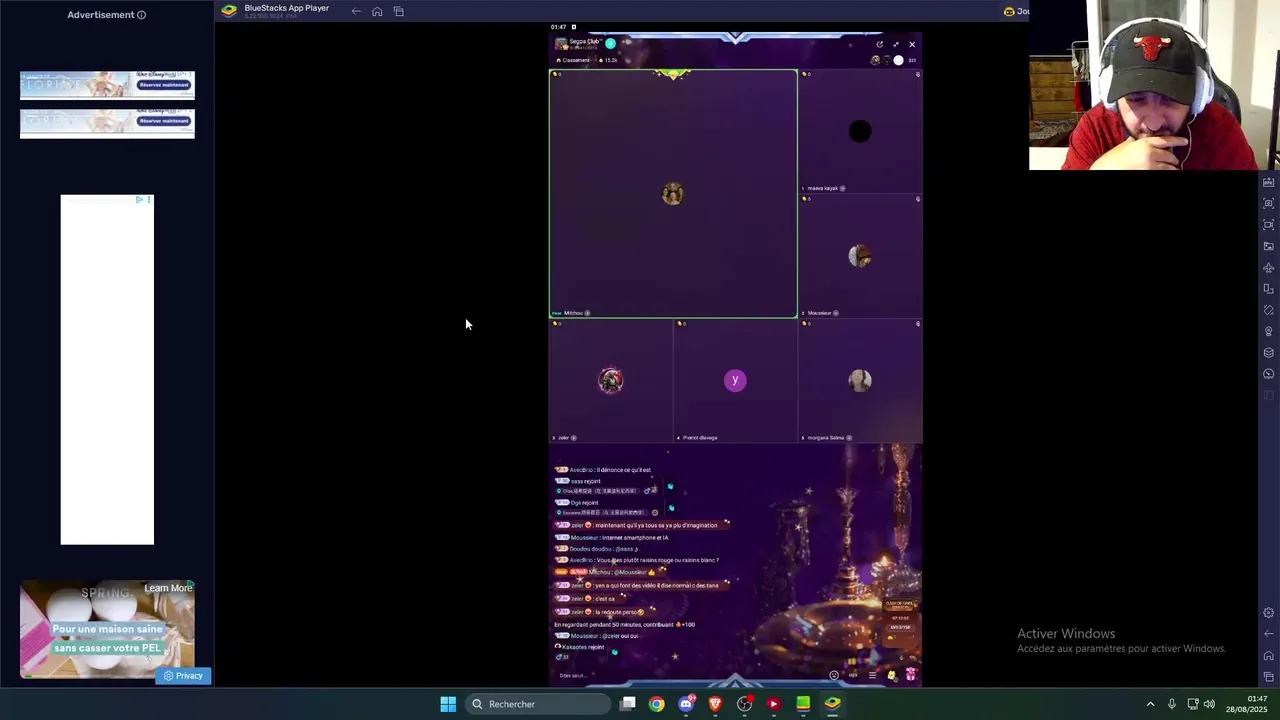Click the Advertisement info icon
1280x720 pixels.
pyautogui.click(x=141, y=15)
